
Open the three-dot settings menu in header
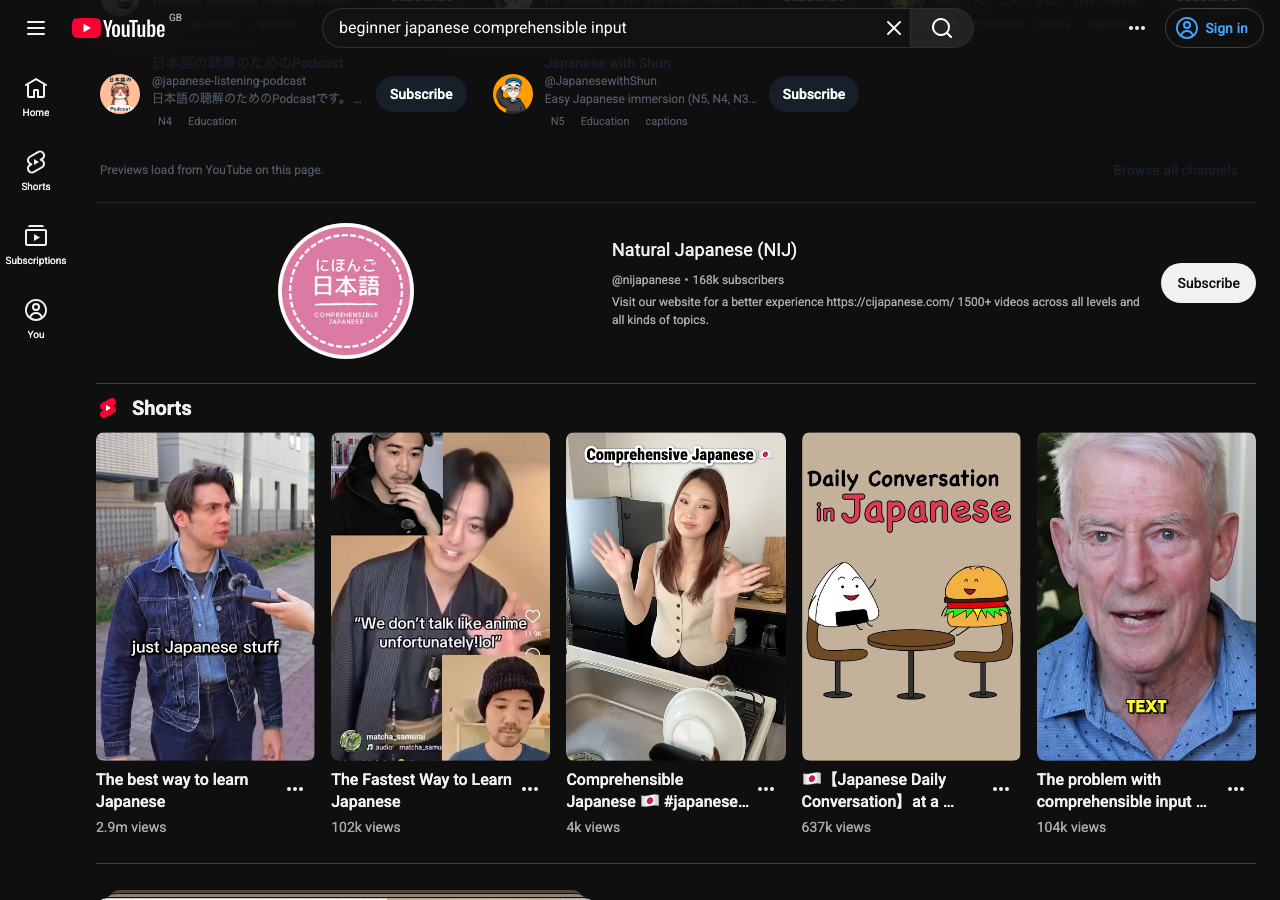point(1137,28)
